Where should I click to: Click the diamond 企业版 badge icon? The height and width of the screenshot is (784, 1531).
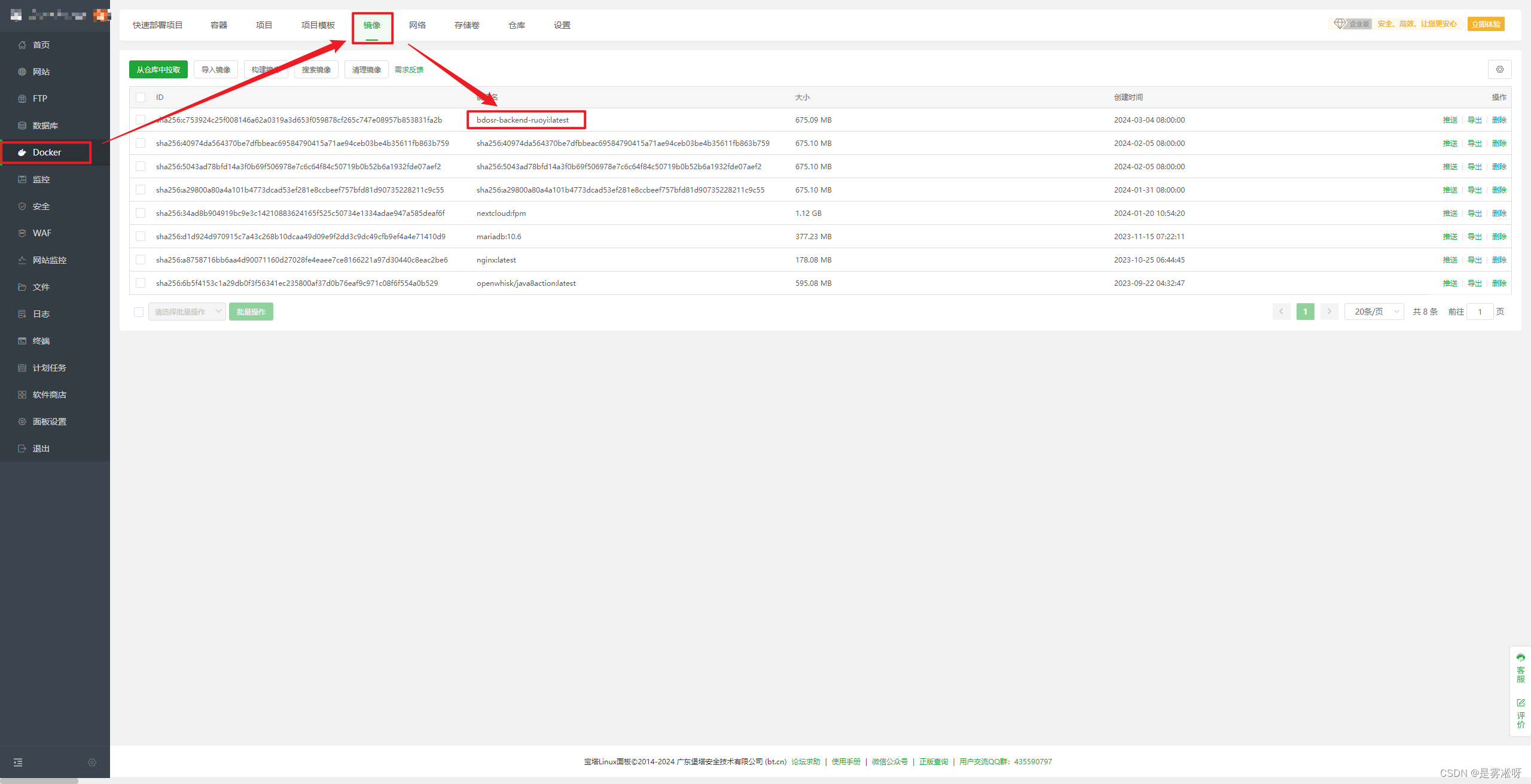(x=1340, y=24)
